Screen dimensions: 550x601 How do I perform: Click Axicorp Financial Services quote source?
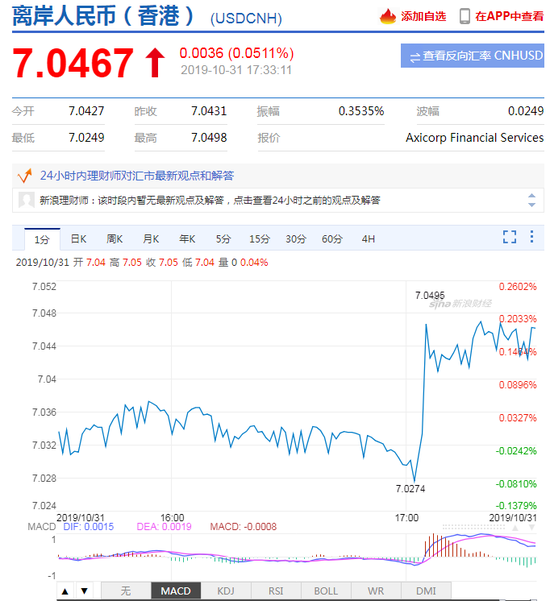pos(474,137)
